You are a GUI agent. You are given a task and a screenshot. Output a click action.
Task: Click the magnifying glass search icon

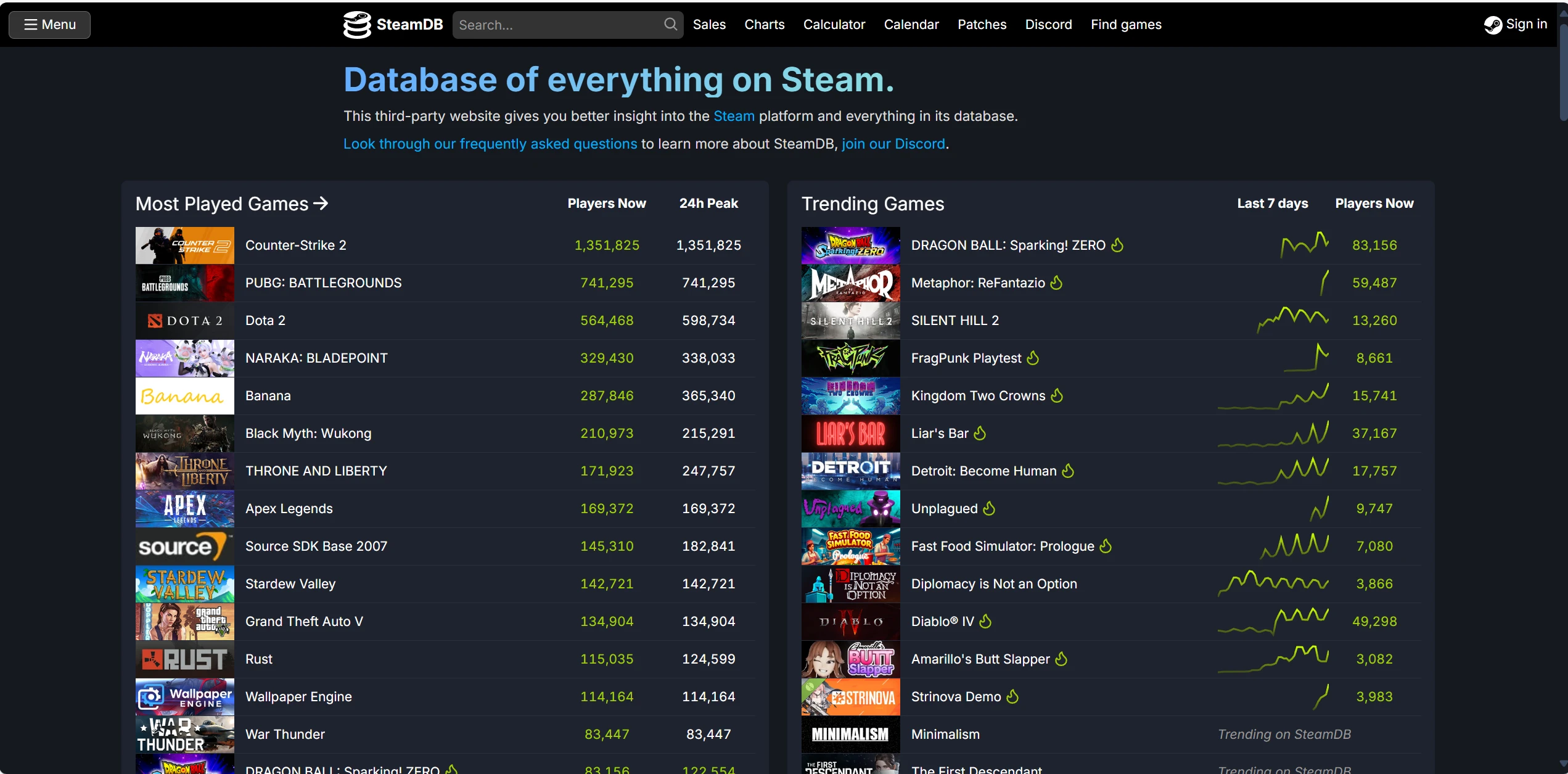coord(670,25)
